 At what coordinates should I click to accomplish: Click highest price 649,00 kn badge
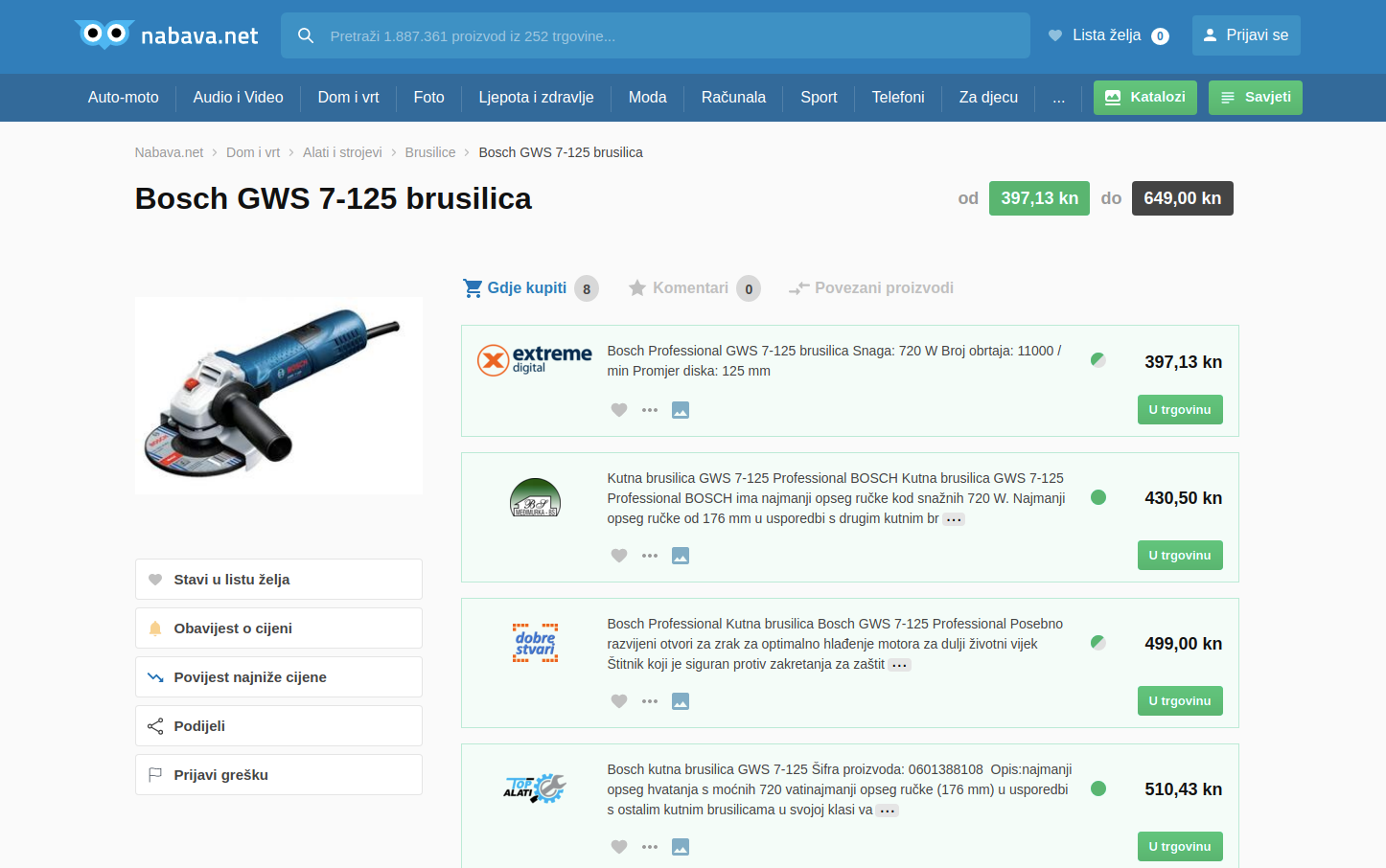point(1183,198)
